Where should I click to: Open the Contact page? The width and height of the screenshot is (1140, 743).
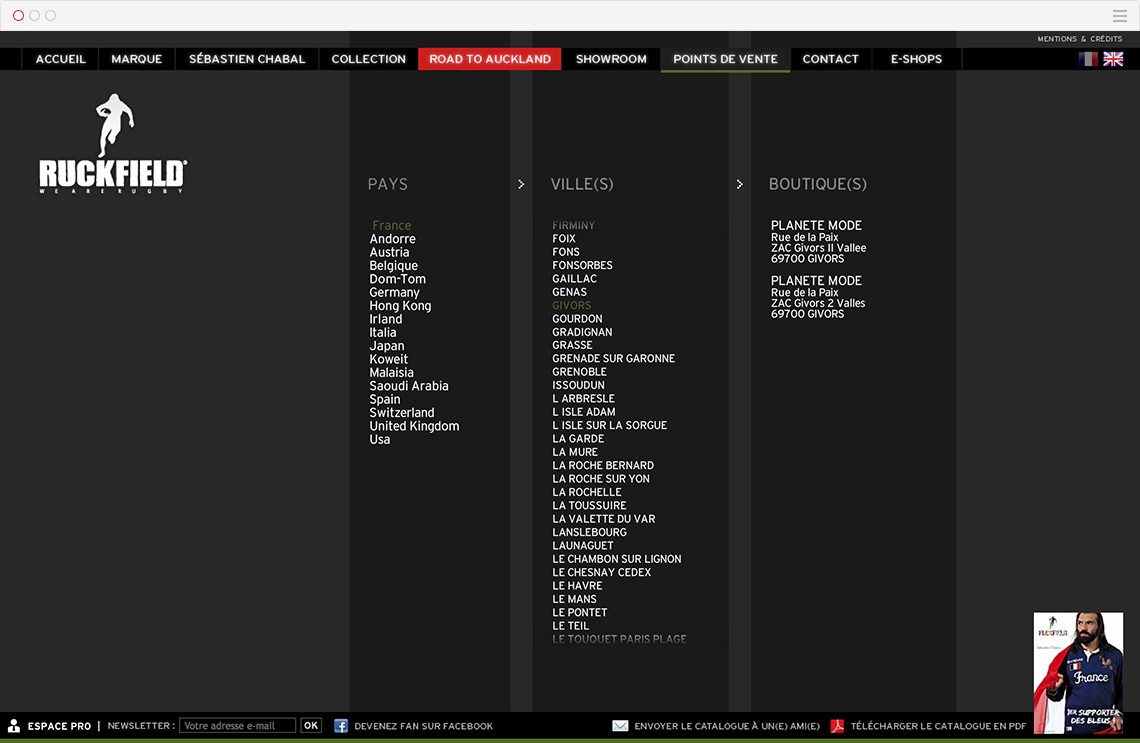coord(830,59)
